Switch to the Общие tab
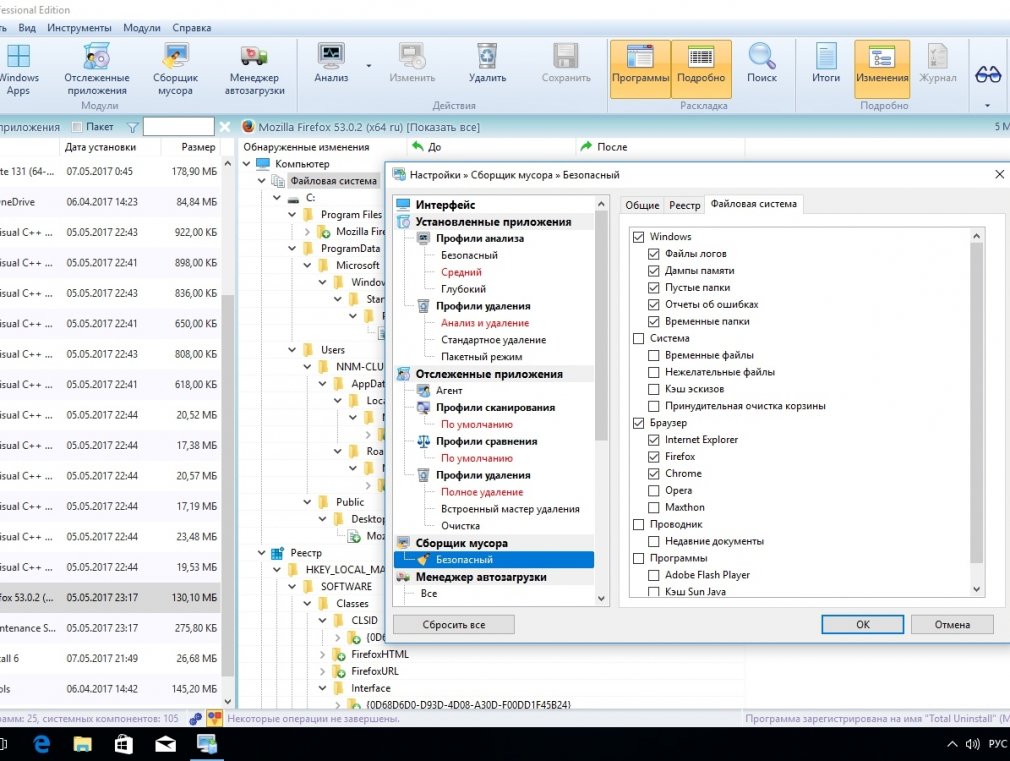Image resolution: width=1010 pixels, height=761 pixels. pos(642,205)
